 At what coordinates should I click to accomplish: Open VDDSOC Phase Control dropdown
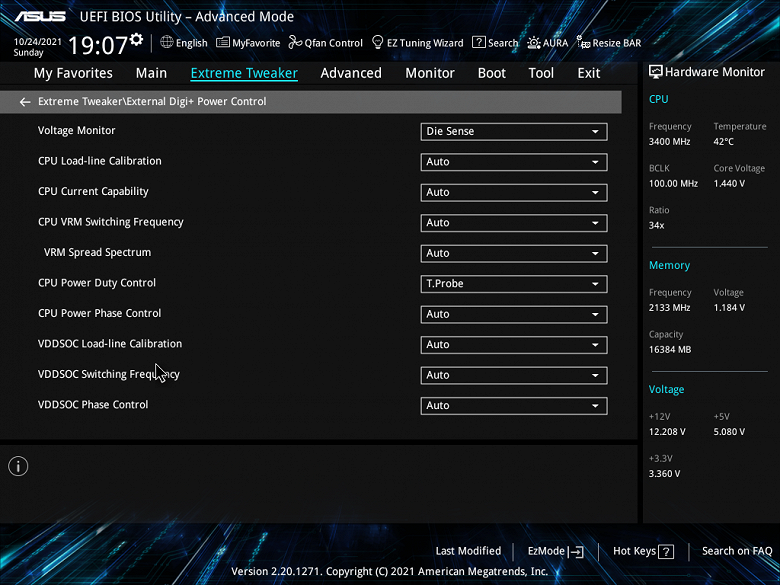514,406
